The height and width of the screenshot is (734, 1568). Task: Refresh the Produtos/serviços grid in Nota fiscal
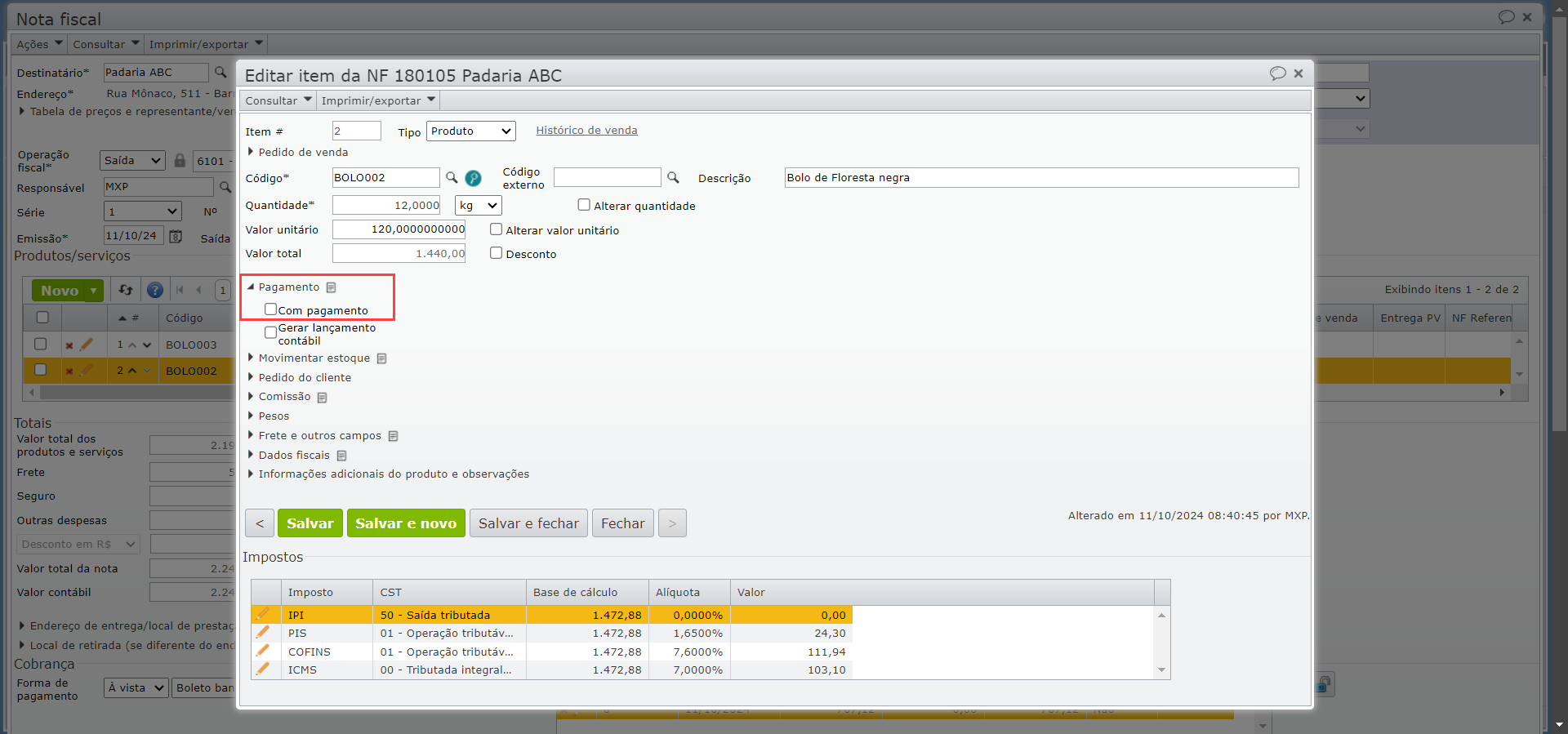tap(126, 290)
